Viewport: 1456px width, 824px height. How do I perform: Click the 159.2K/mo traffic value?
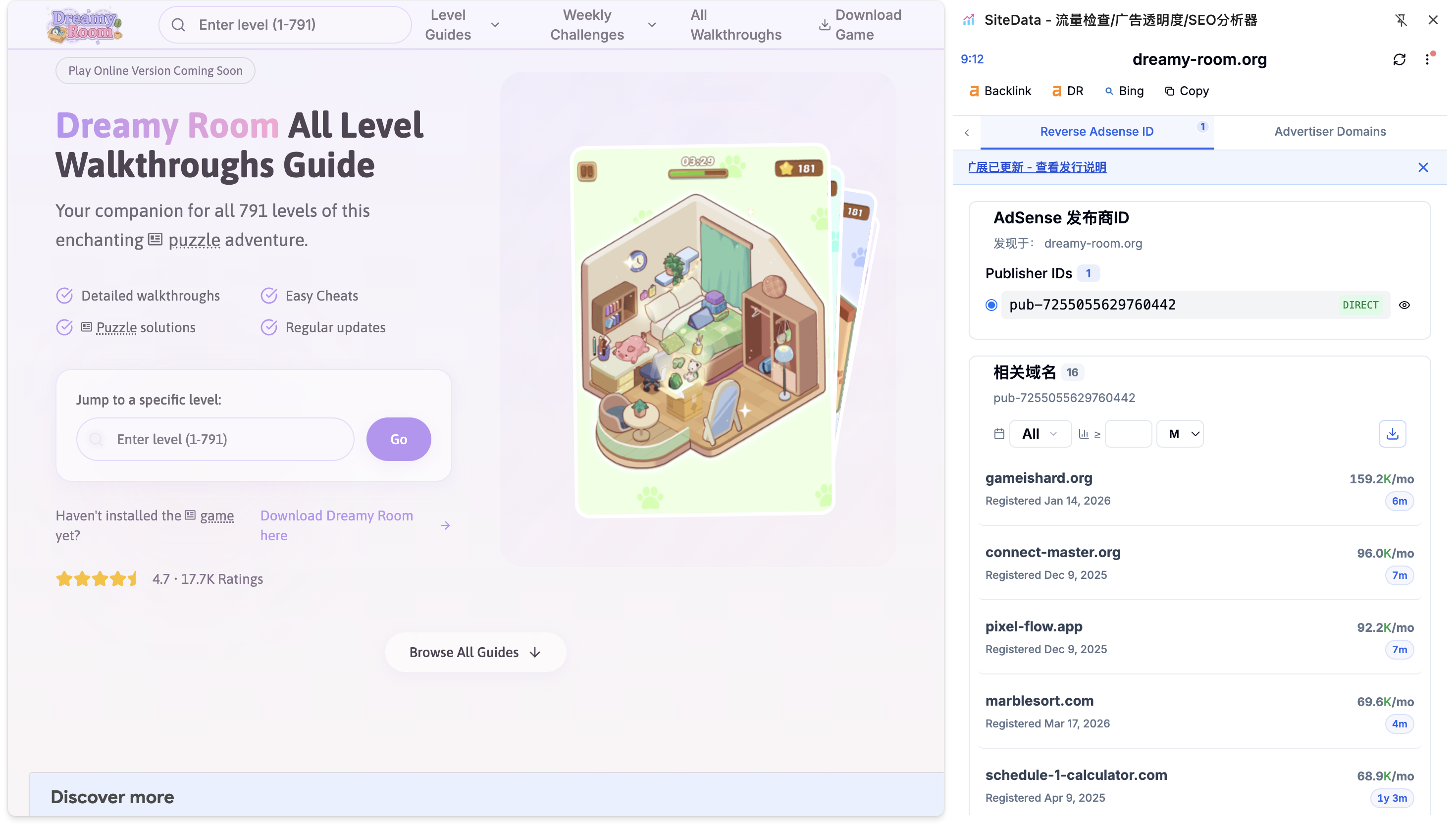point(1381,479)
